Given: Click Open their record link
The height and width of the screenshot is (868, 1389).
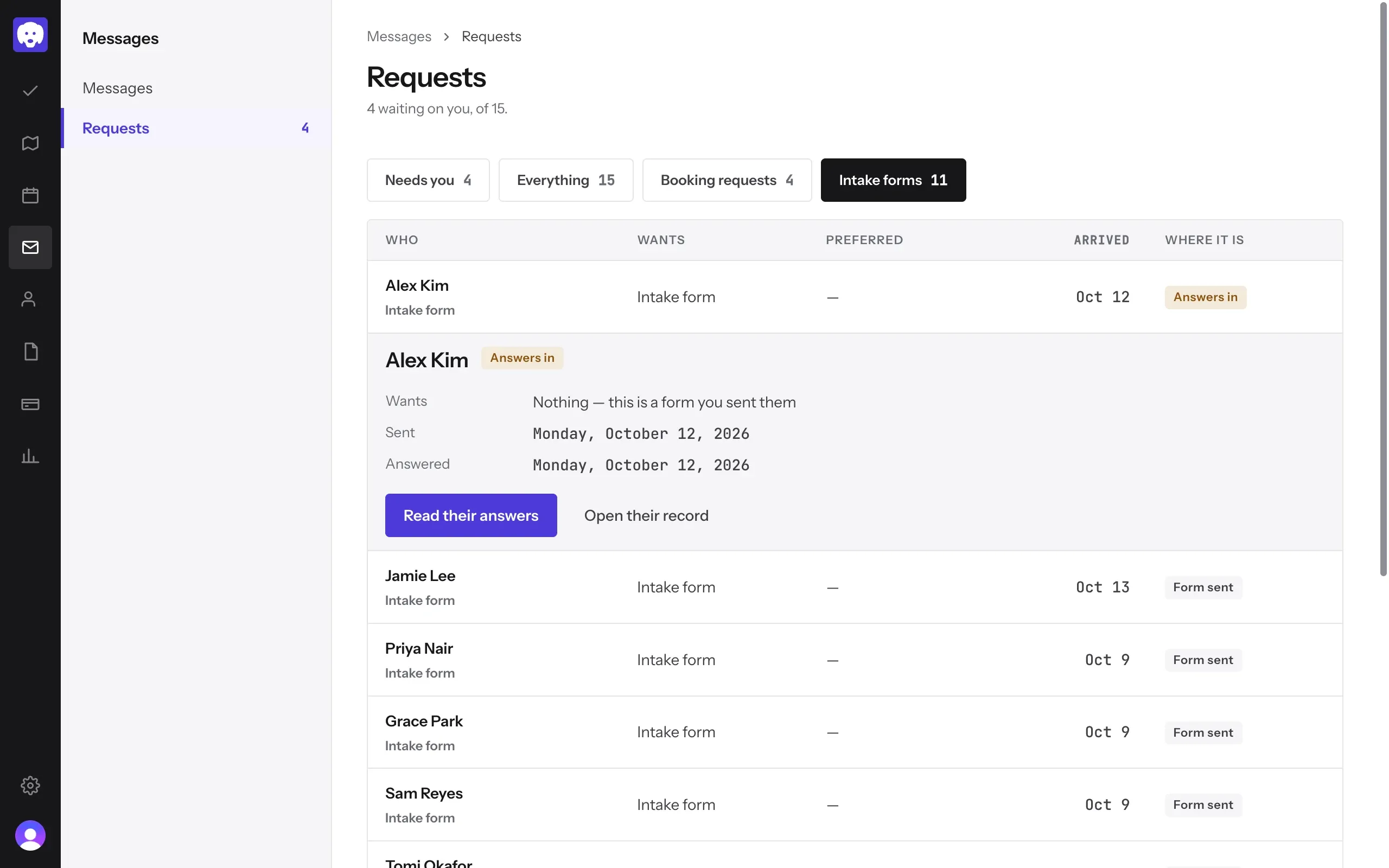Looking at the screenshot, I should (646, 515).
